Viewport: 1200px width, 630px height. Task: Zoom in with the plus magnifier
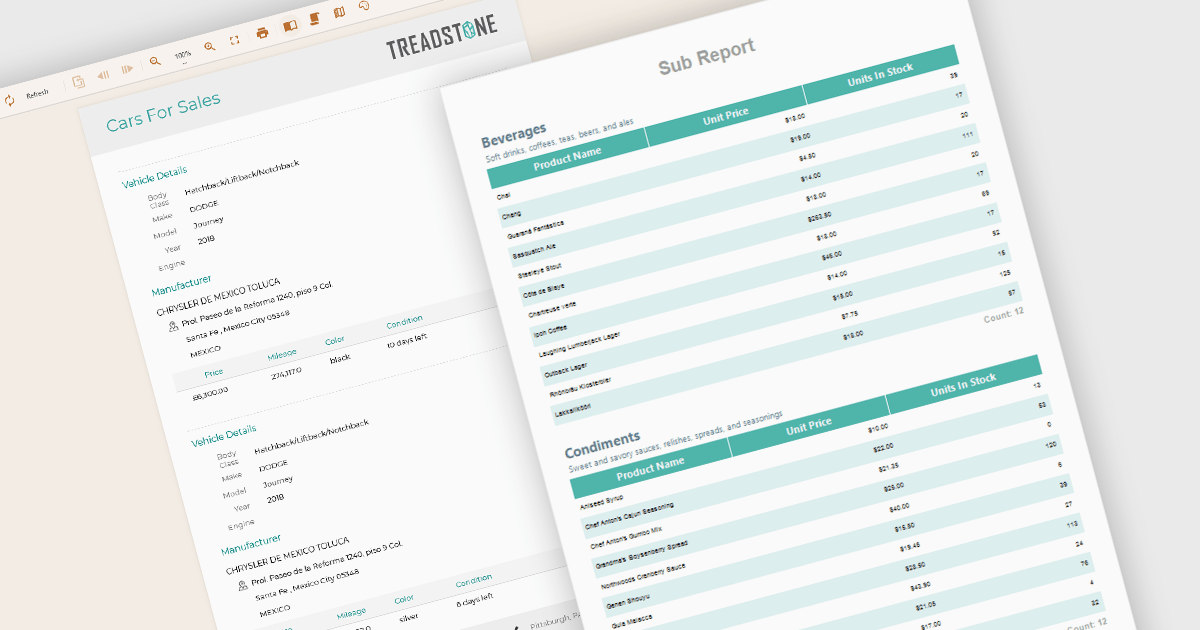210,47
